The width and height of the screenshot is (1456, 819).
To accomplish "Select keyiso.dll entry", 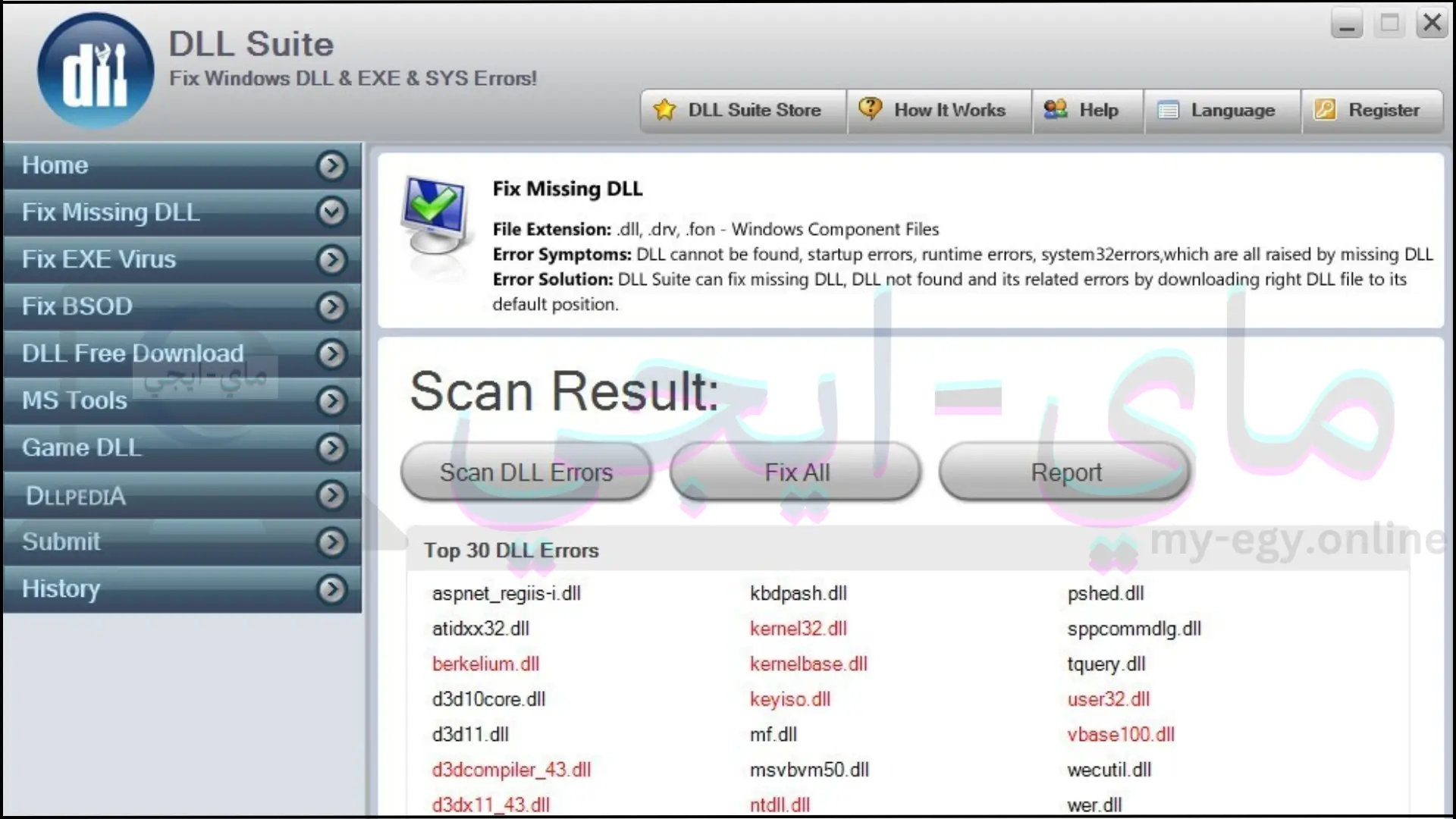I will pos(790,699).
